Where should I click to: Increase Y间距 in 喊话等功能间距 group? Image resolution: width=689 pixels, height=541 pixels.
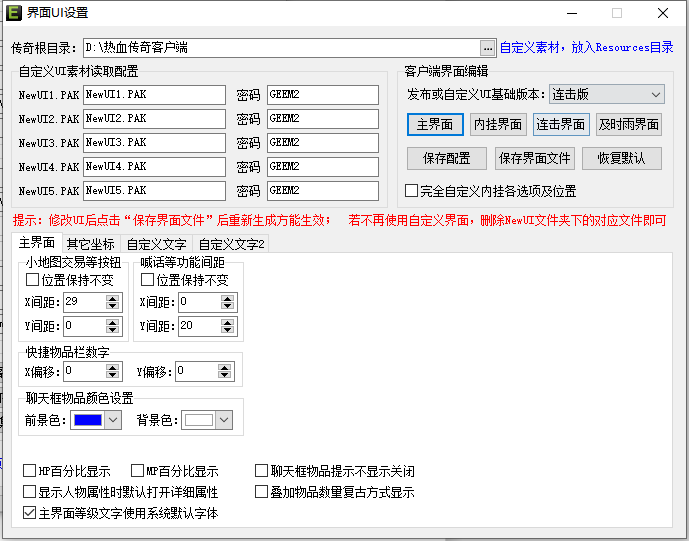(227, 323)
